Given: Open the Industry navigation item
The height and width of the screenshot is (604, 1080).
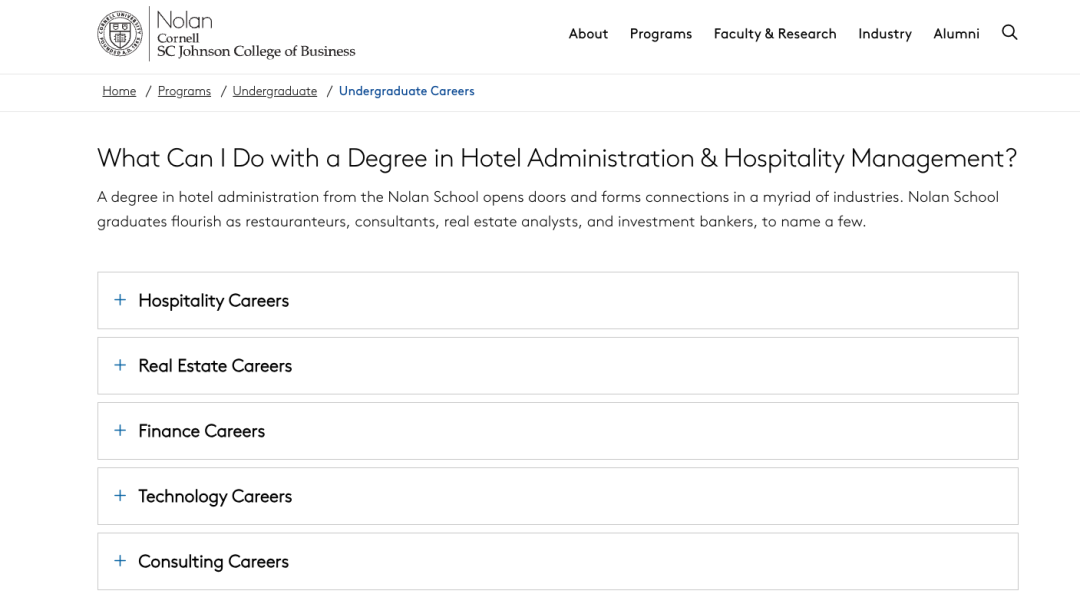Looking at the screenshot, I should point(884,34).
